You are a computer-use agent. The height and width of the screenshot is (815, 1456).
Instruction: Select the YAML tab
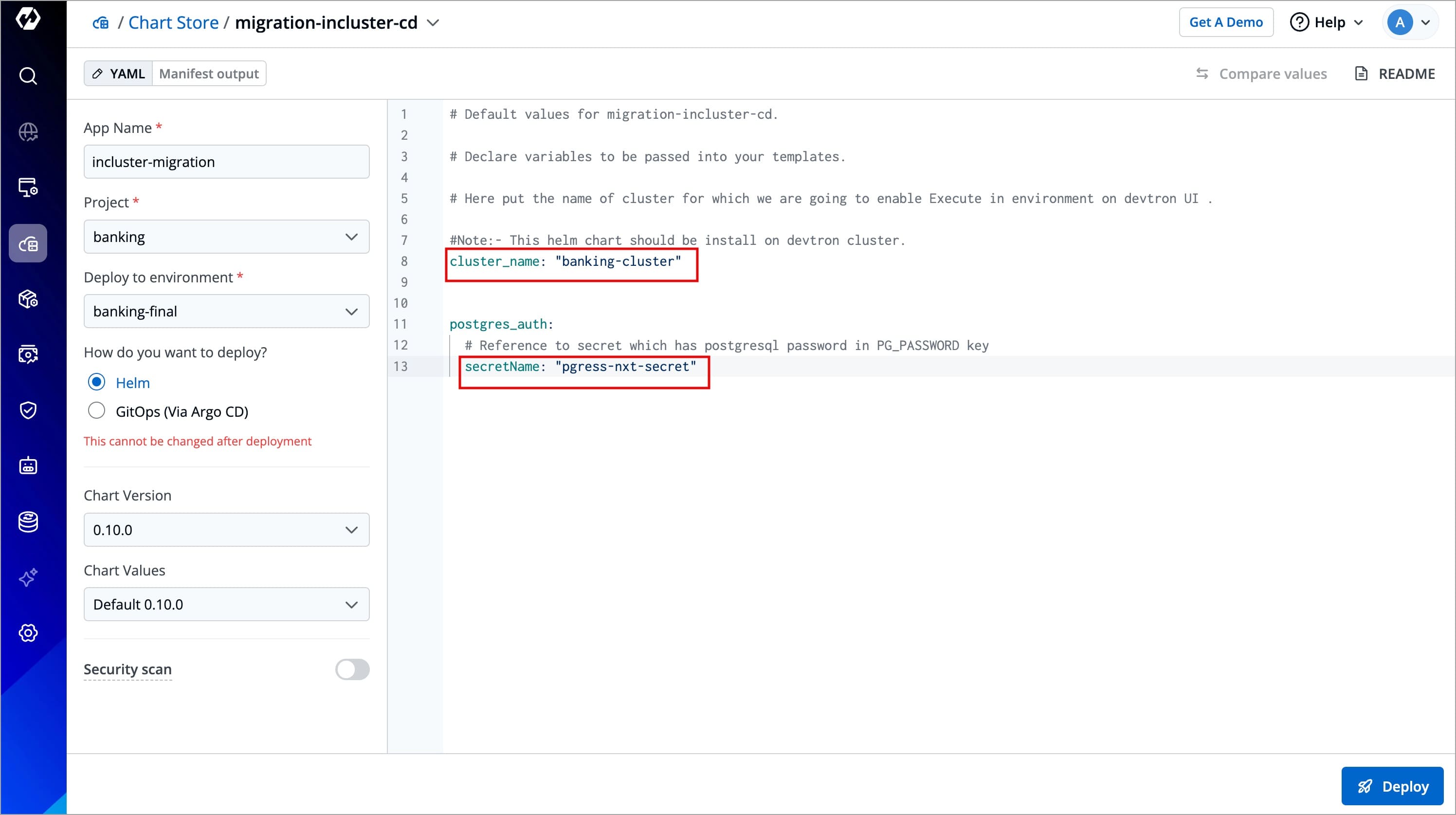coord(119,74)
